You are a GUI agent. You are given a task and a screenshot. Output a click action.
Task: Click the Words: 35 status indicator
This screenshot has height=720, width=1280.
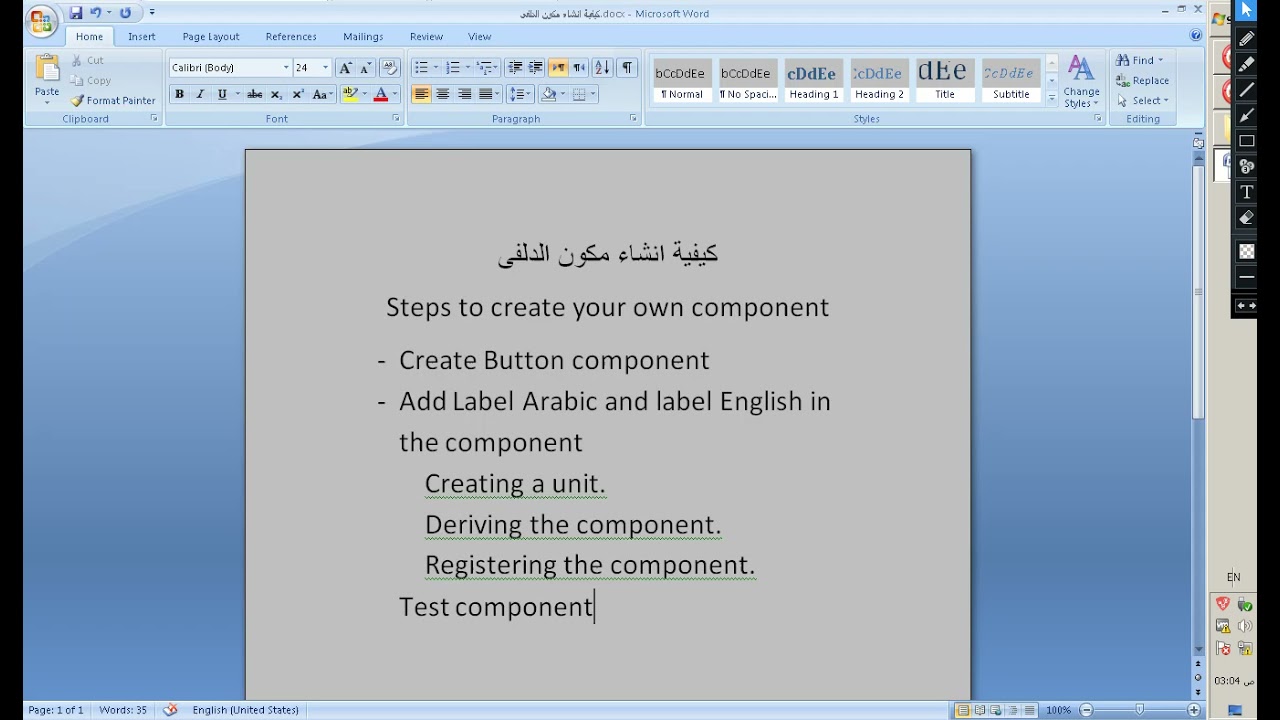coord(123,710)
